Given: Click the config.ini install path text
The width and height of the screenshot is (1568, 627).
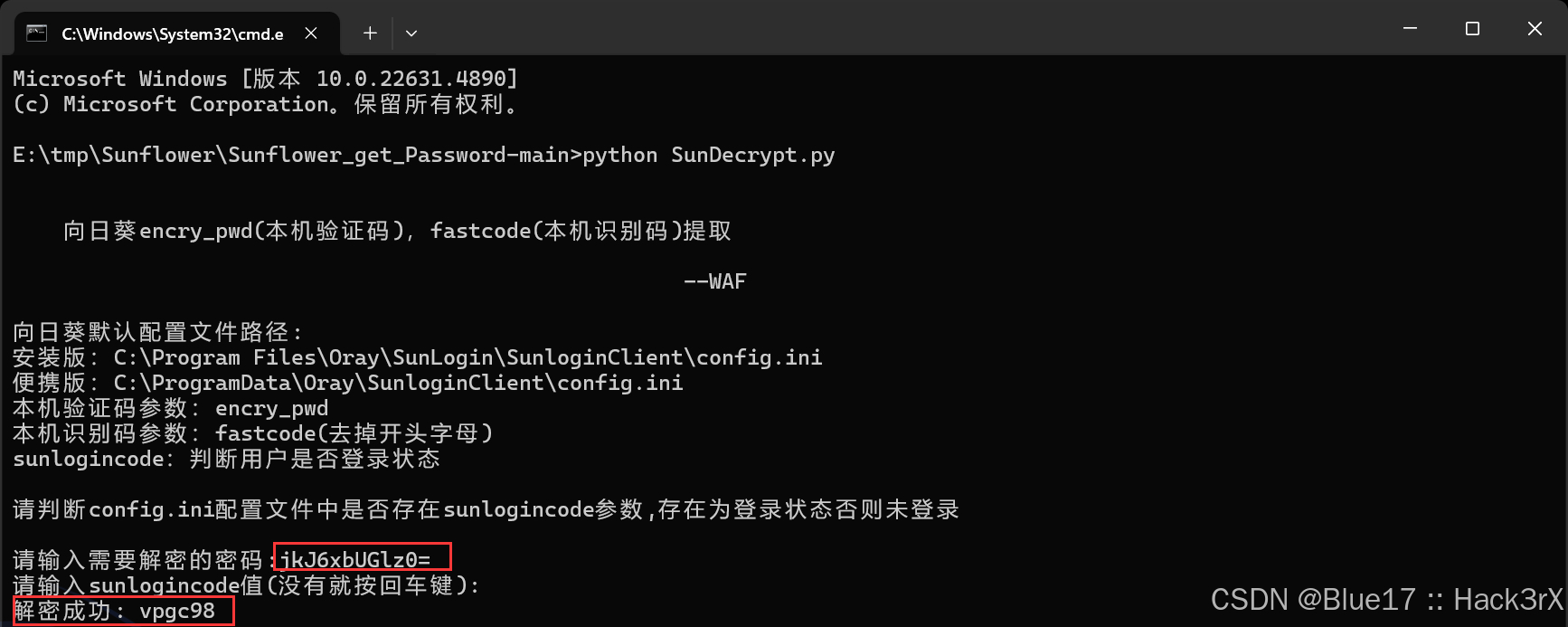Looking at the screenshot, I should pos(416,357).
